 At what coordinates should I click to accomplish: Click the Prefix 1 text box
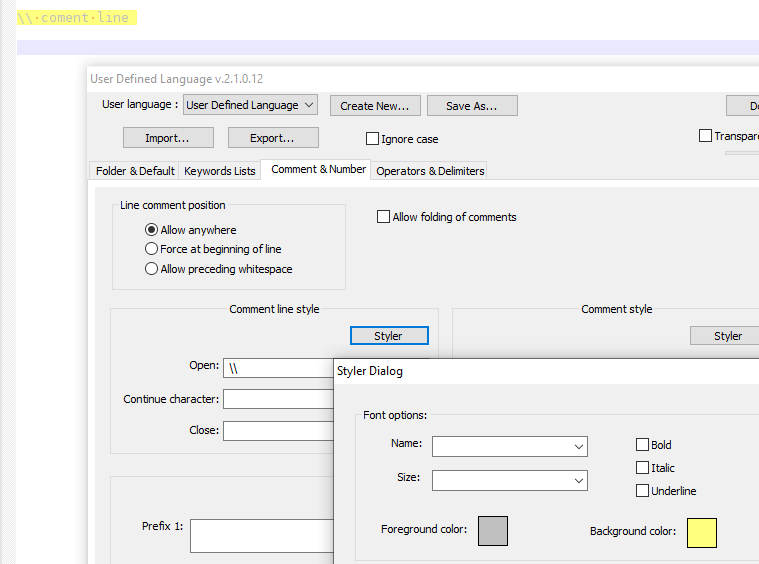pyautogui.click(x=262, y=535)
